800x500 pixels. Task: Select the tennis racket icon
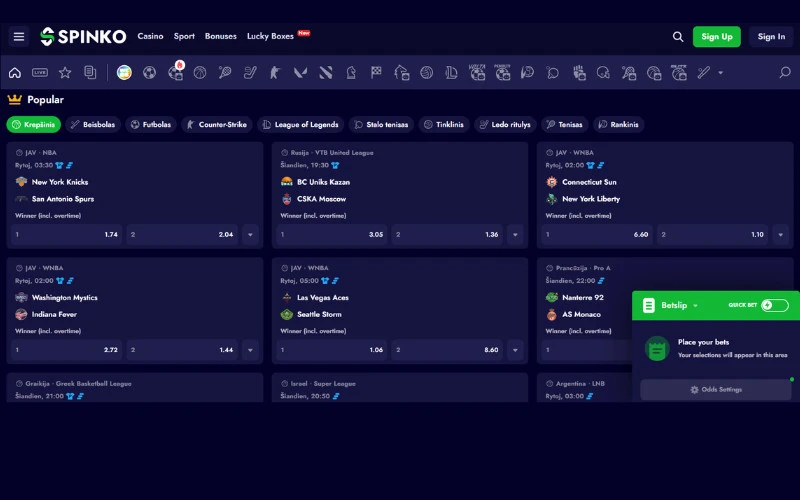(225, 73)
